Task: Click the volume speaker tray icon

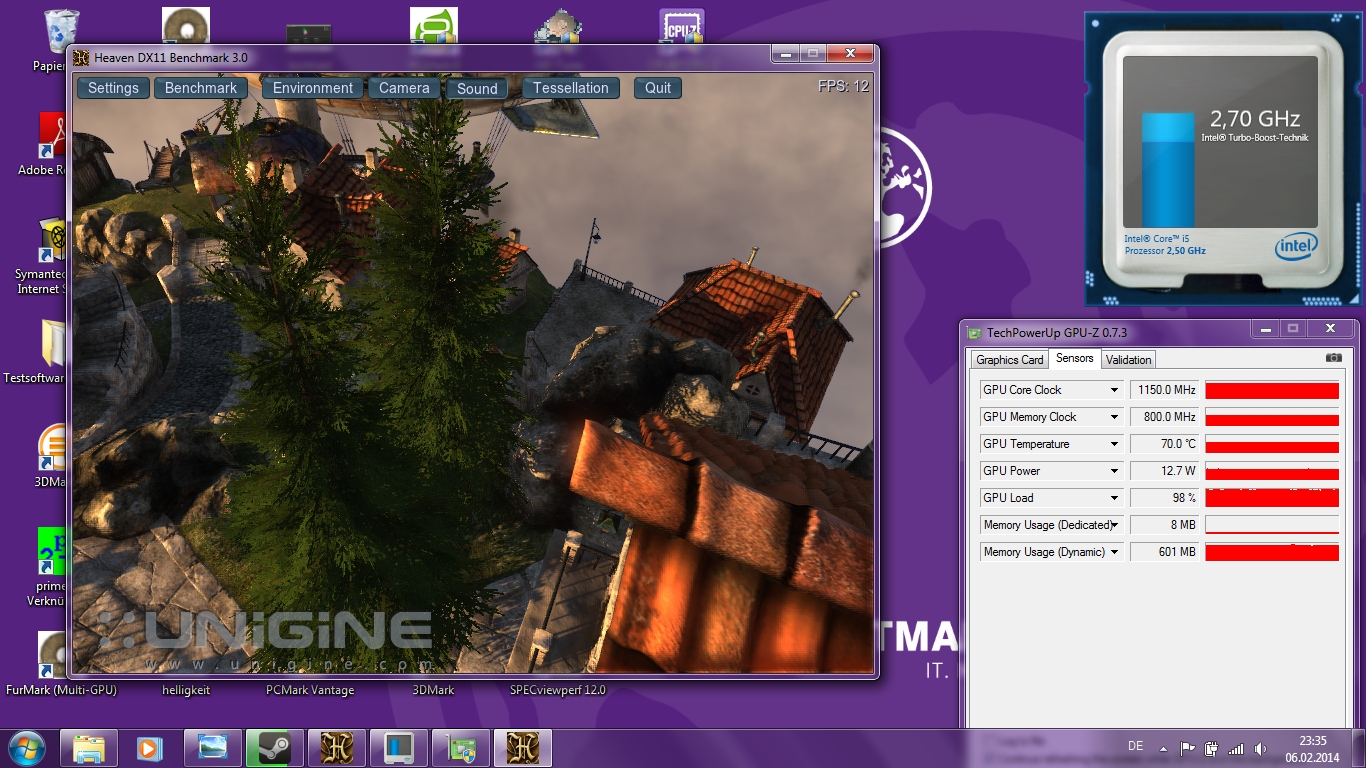Action: (x=1259, y=748)
